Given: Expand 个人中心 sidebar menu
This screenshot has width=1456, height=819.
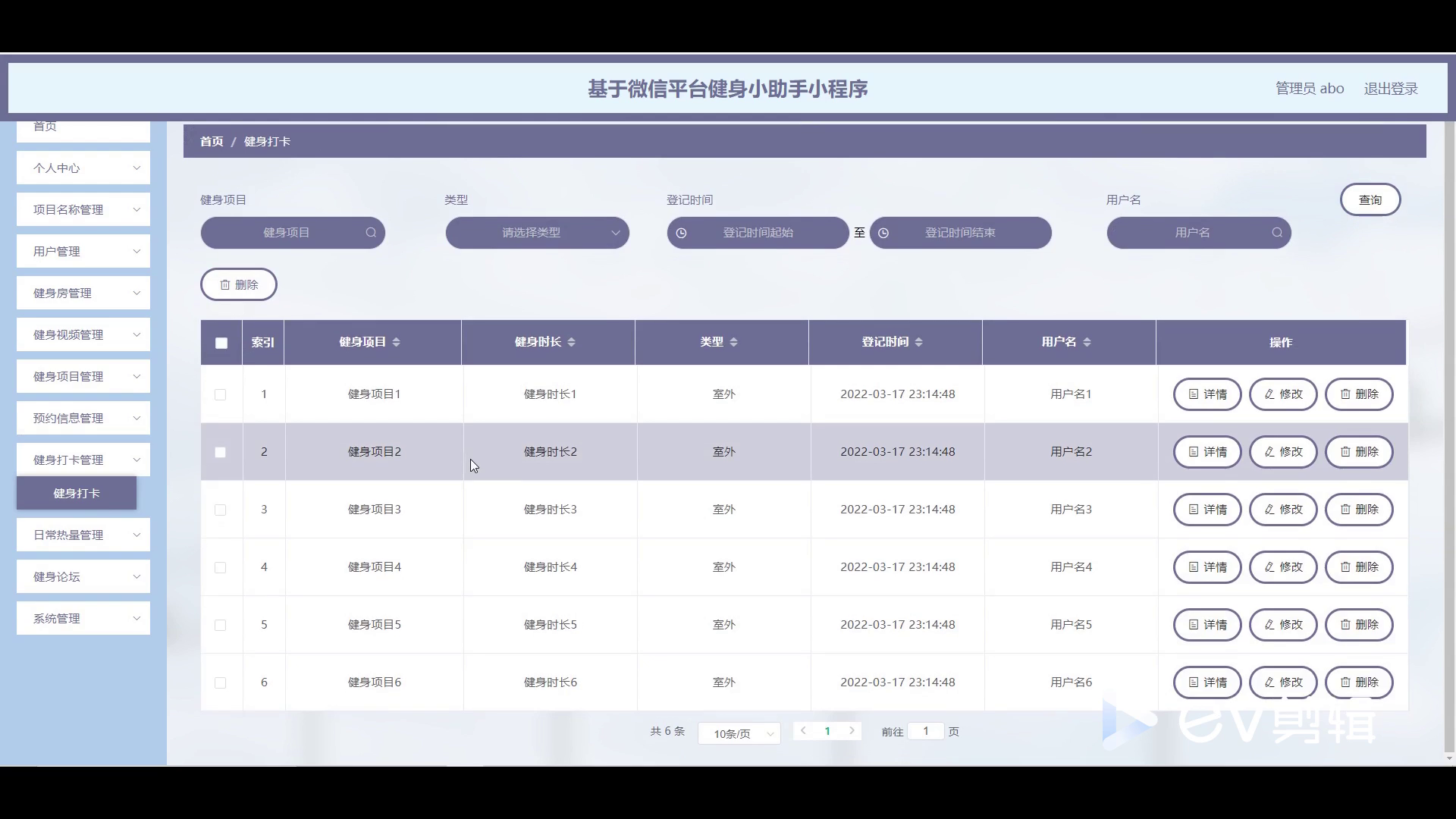Looking at the screenshot, I should coord(83,168).
